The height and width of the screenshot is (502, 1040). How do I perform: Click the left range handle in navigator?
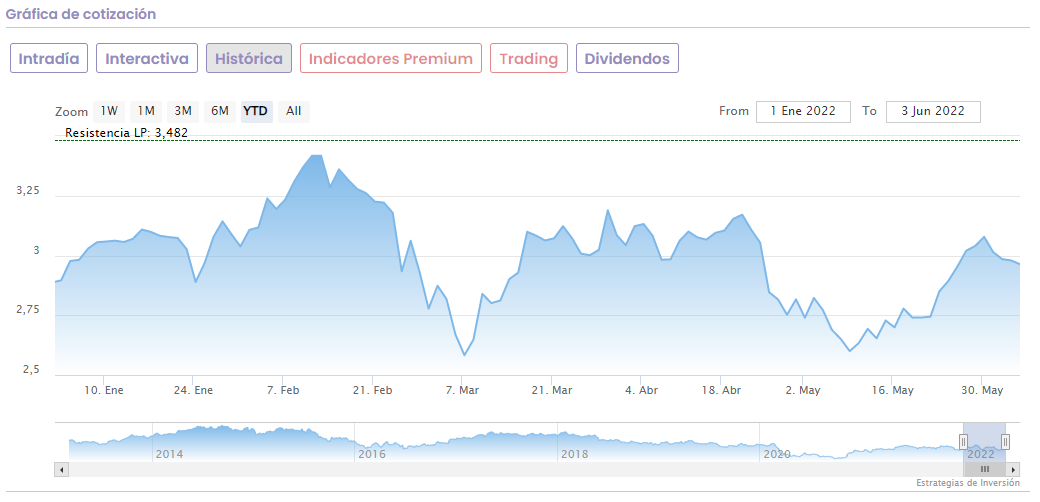point(964,441)
